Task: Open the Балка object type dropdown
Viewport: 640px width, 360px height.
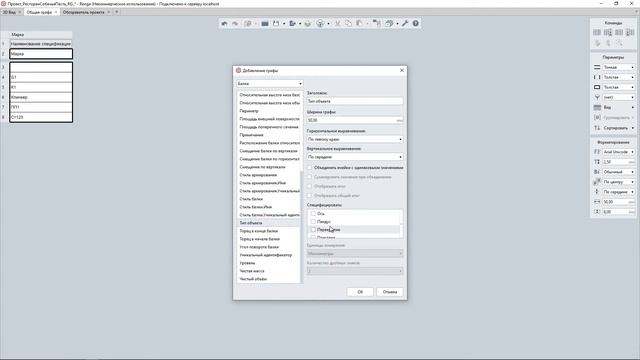Action: pos(270,84)
